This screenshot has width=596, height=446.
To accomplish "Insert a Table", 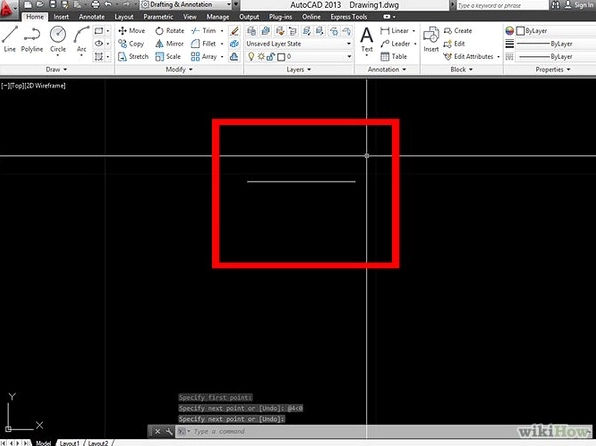I will point(394,57).
